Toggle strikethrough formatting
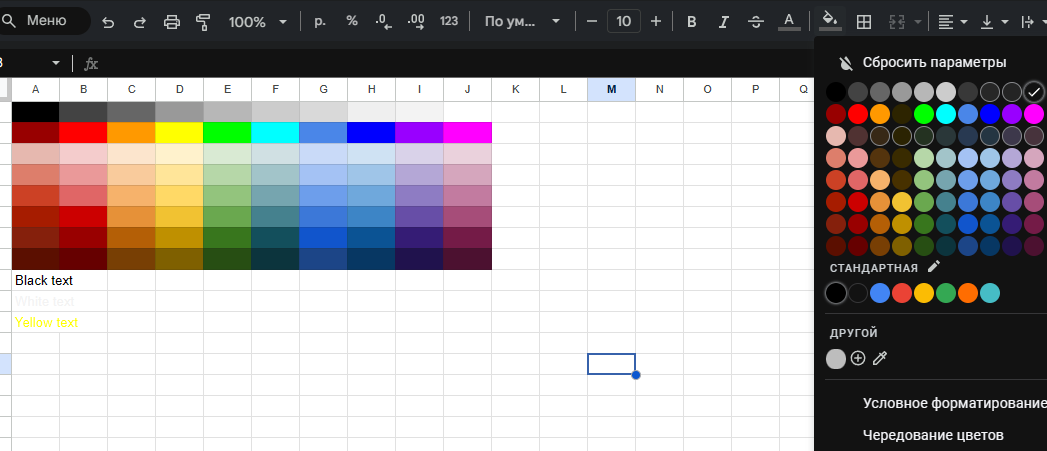Viewport: 1047px width, 451px height. pos(756,22)
